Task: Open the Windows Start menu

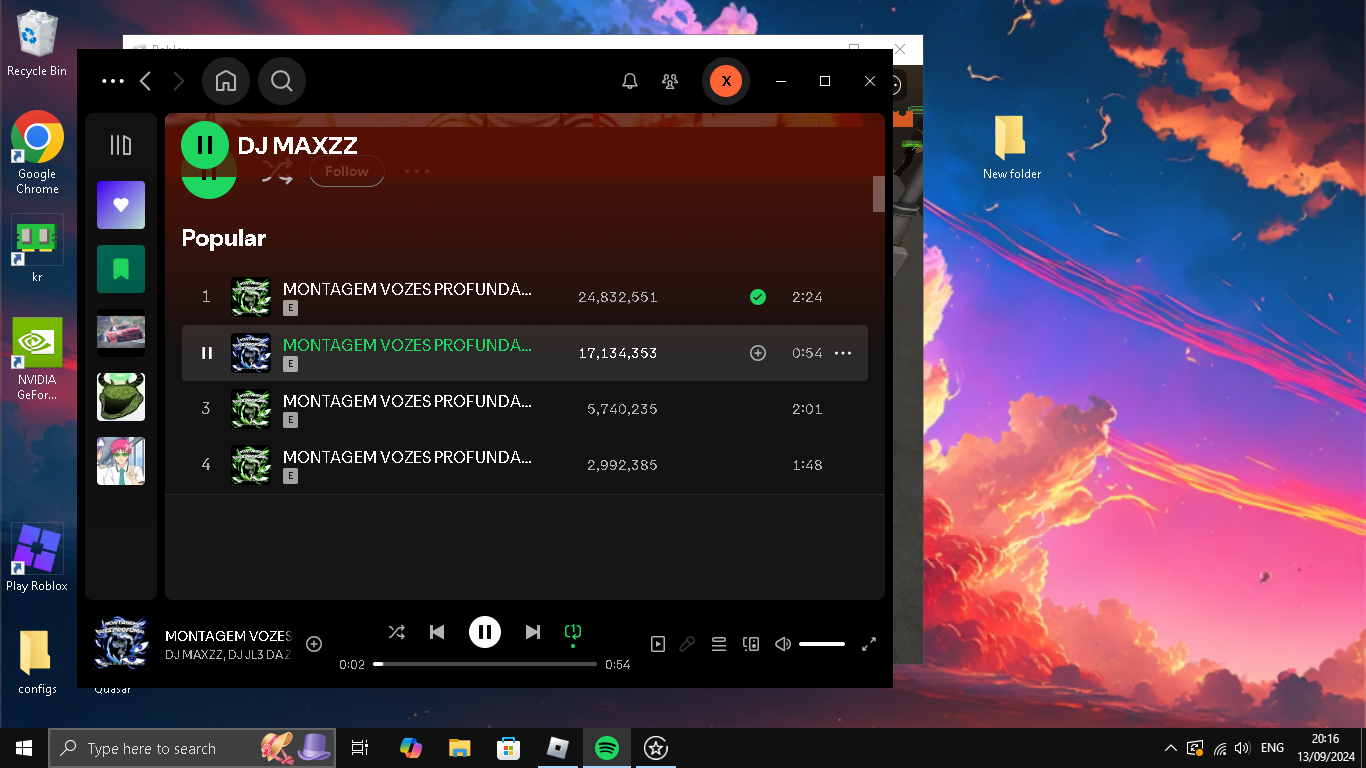Action: [24, 748]
